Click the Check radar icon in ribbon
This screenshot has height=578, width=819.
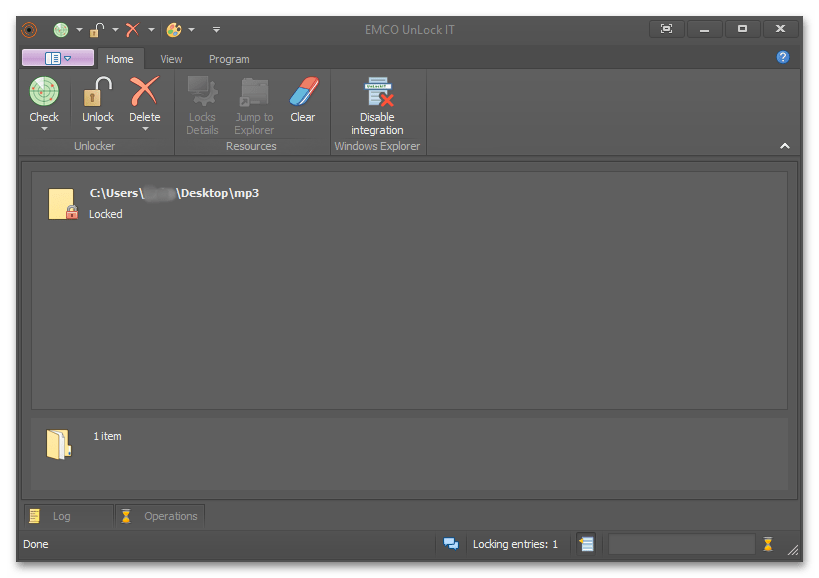click(44, 92)
